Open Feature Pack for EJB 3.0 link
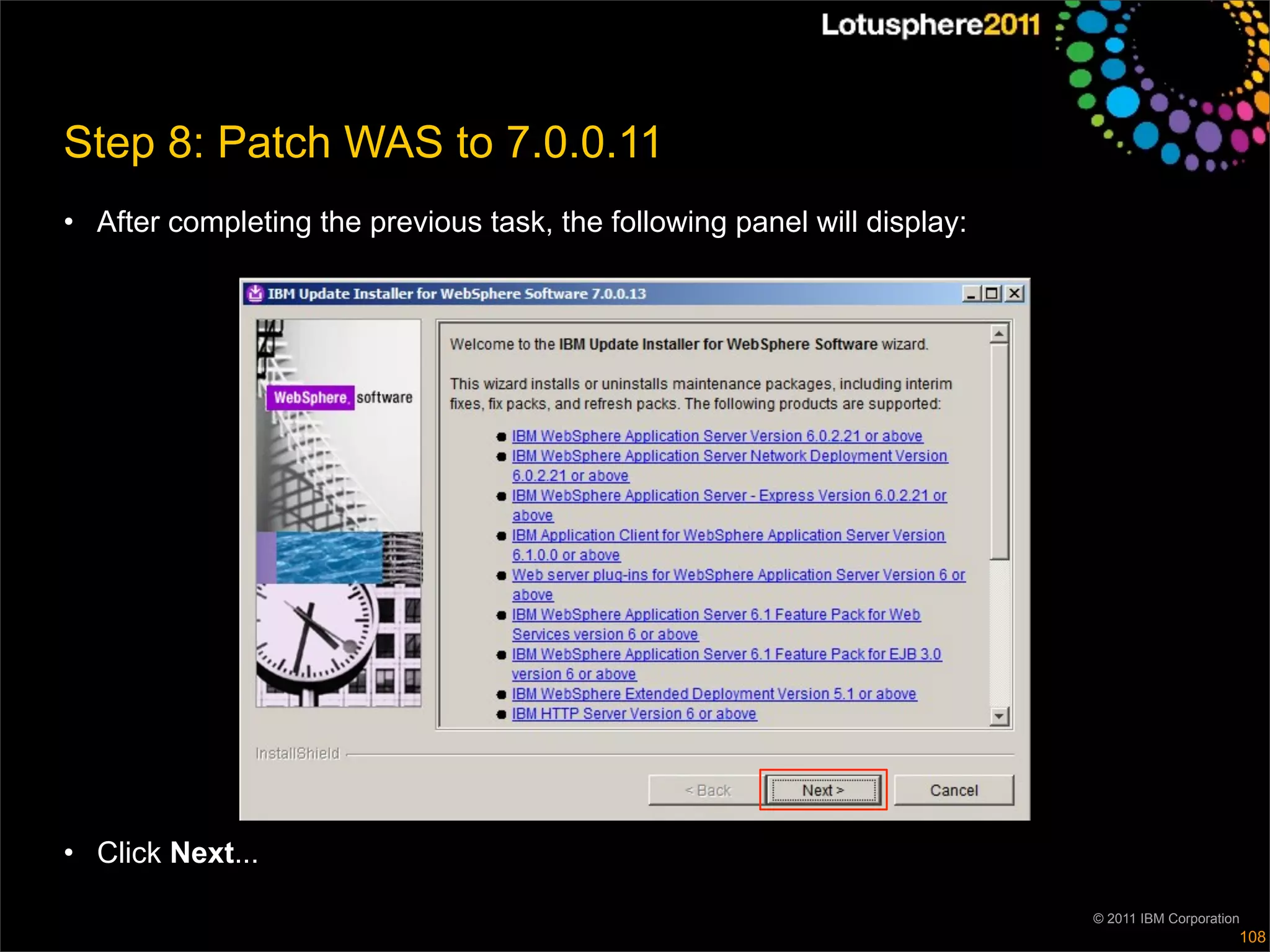This screenshot has height=952, width=1270. coord(727,664)
